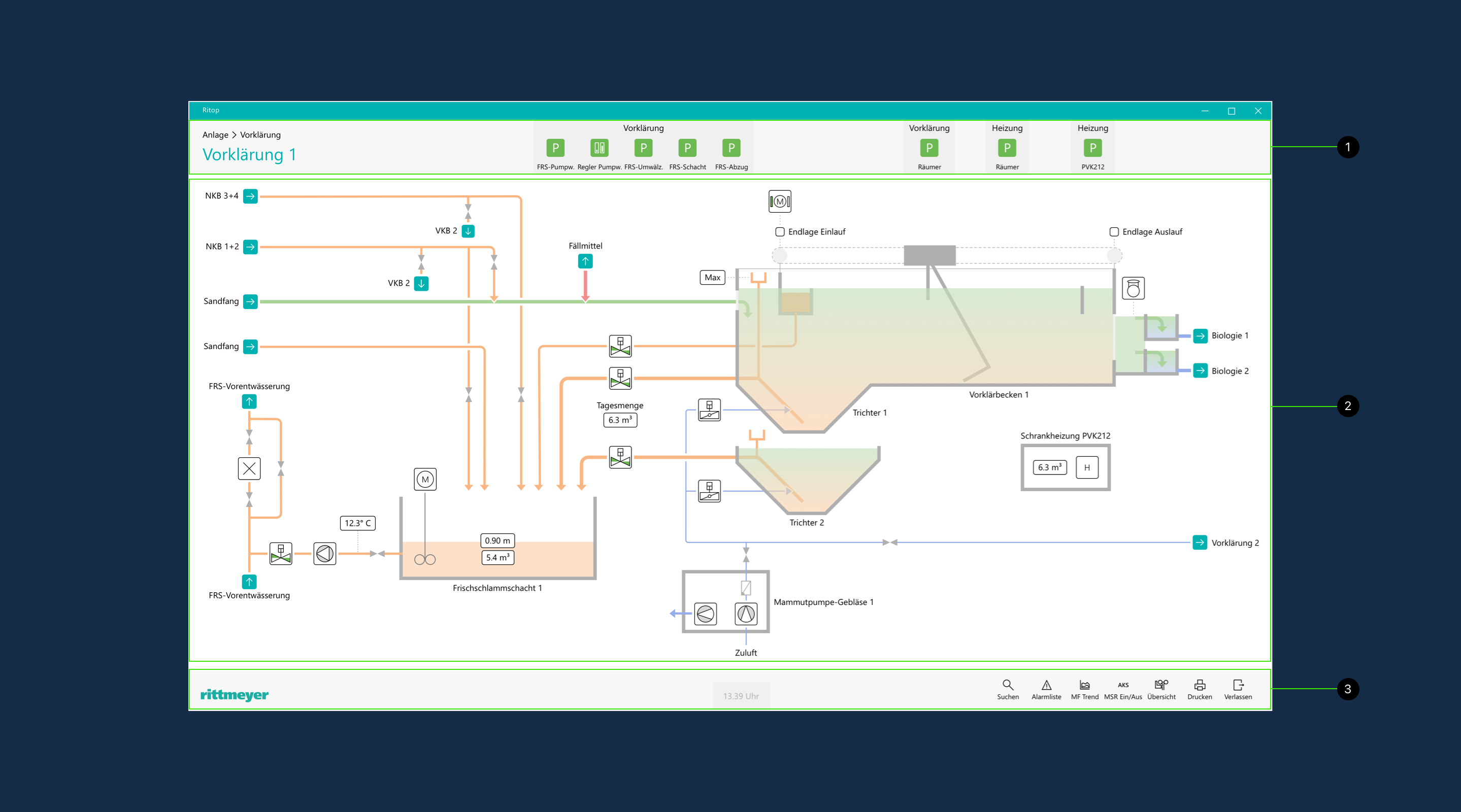
Task: Click the grey scraper bridge carriage
Action: coord(929,255)
